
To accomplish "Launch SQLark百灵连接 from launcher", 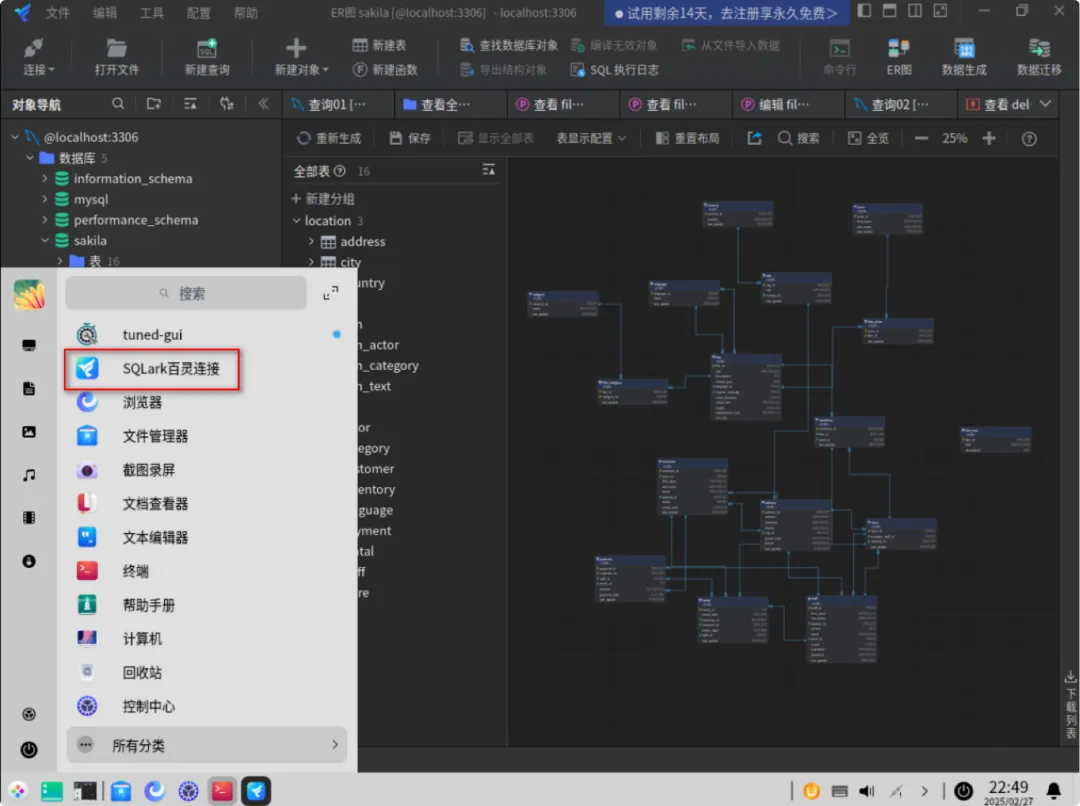I will coord(152,369).
